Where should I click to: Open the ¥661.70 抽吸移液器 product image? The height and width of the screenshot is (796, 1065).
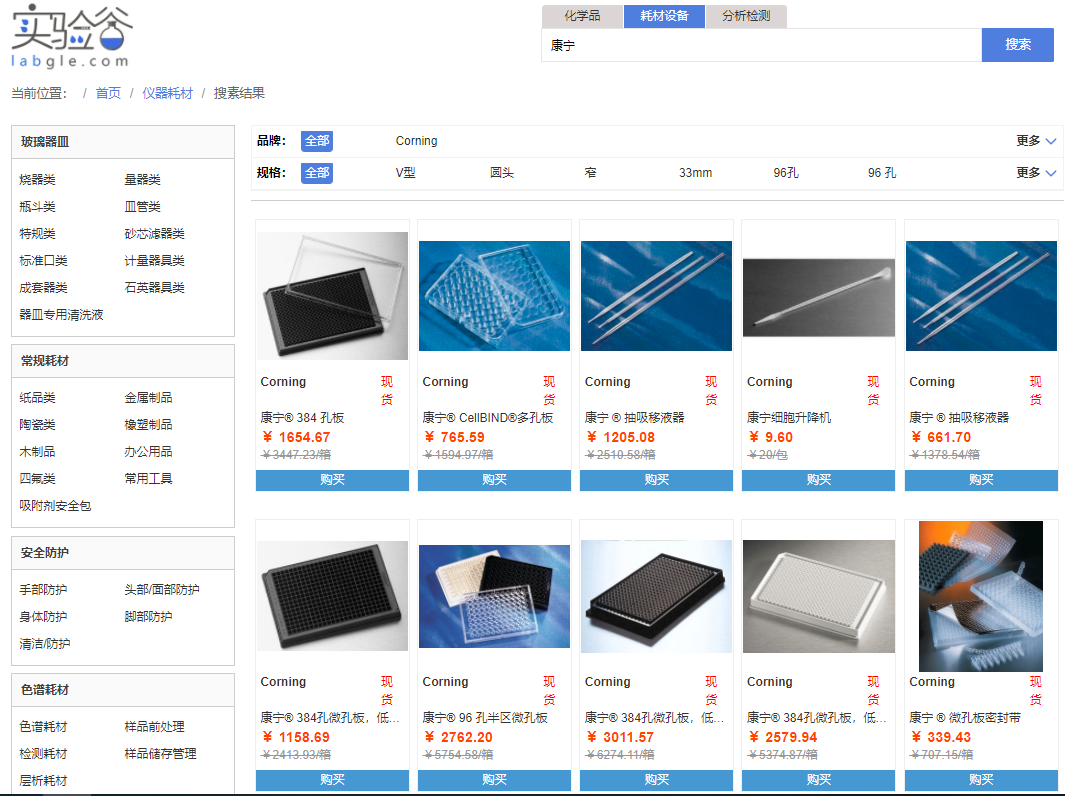(981, 295)
